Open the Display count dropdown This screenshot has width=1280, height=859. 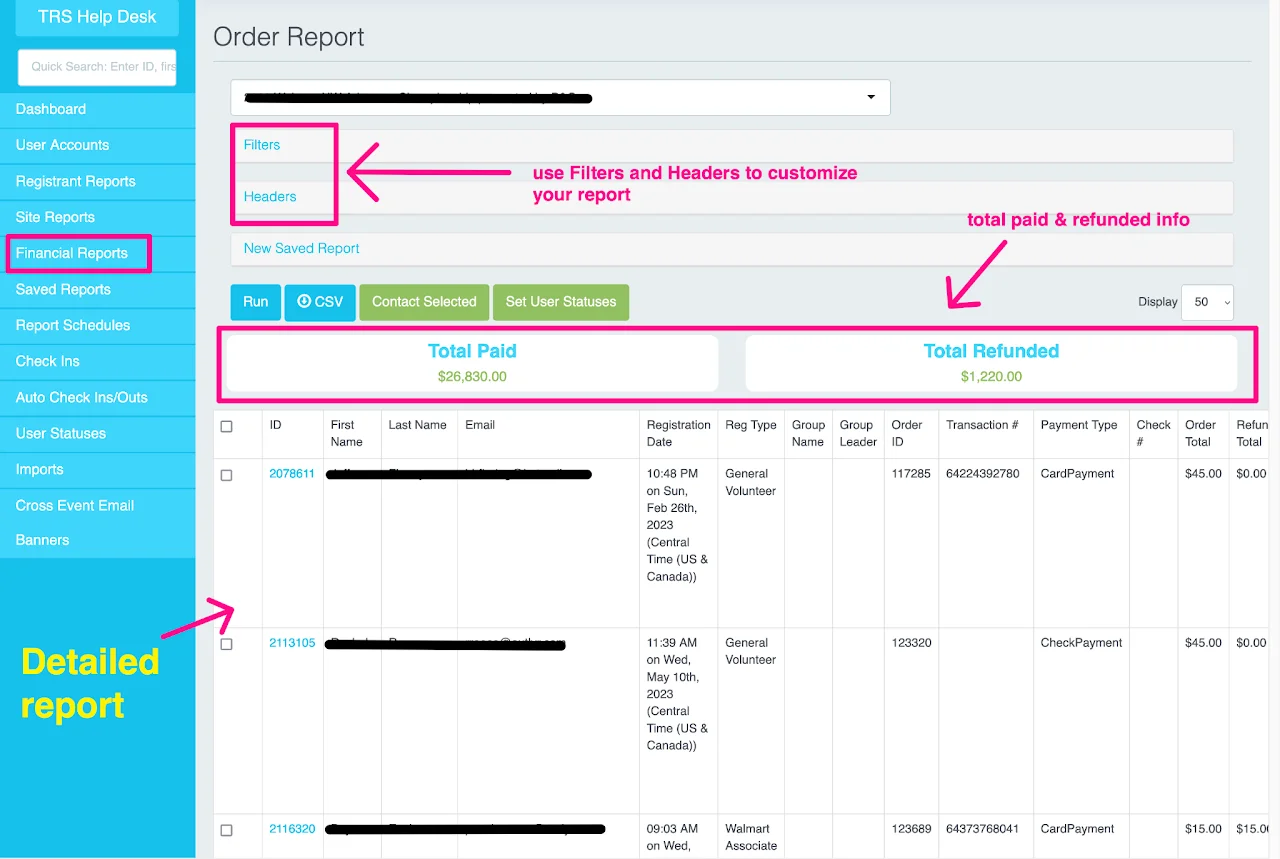click(1207, 302)
